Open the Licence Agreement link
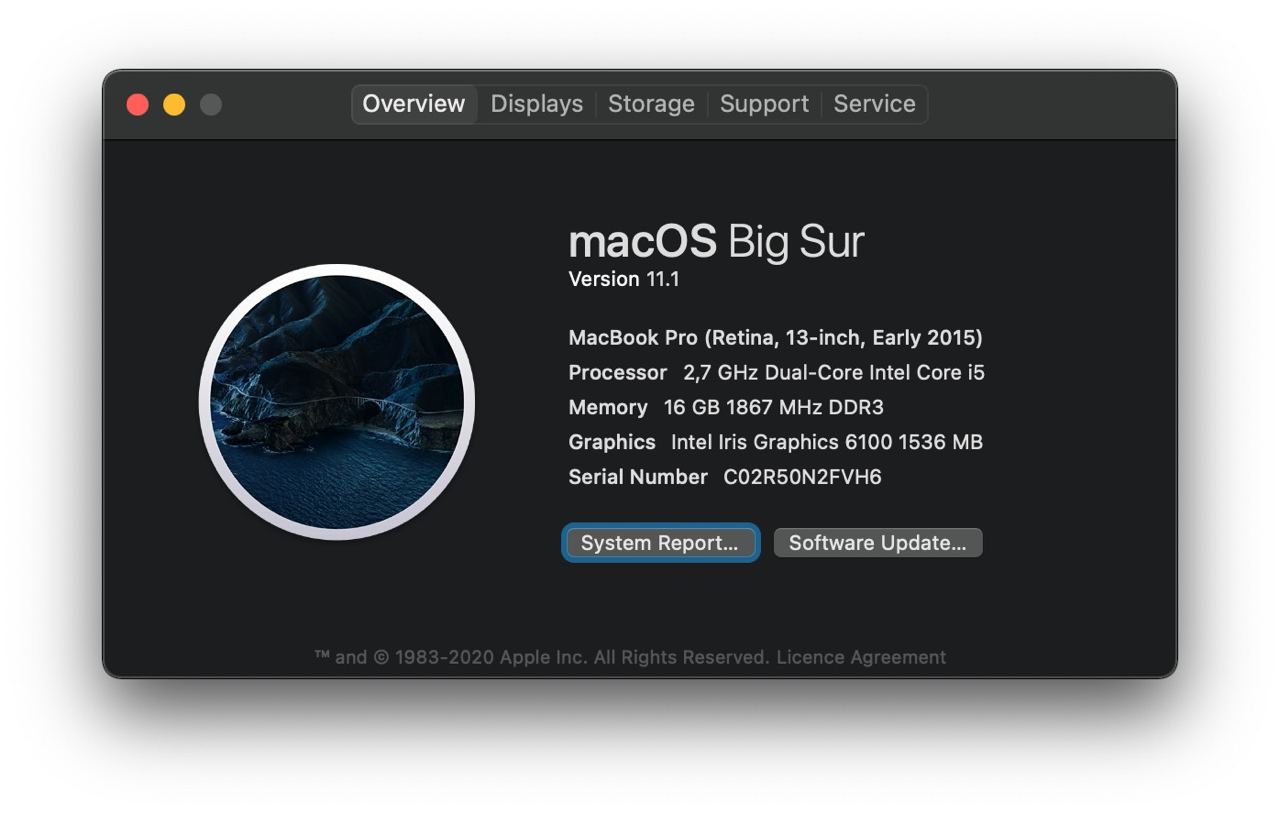1280x814 pixels. [x=861, y=657]
